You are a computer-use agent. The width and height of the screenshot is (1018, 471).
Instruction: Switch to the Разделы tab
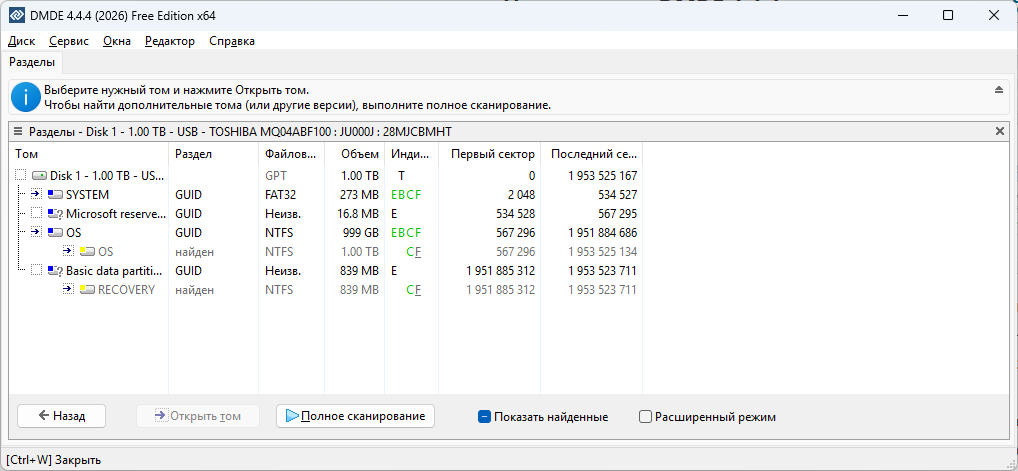pos(32,63)
